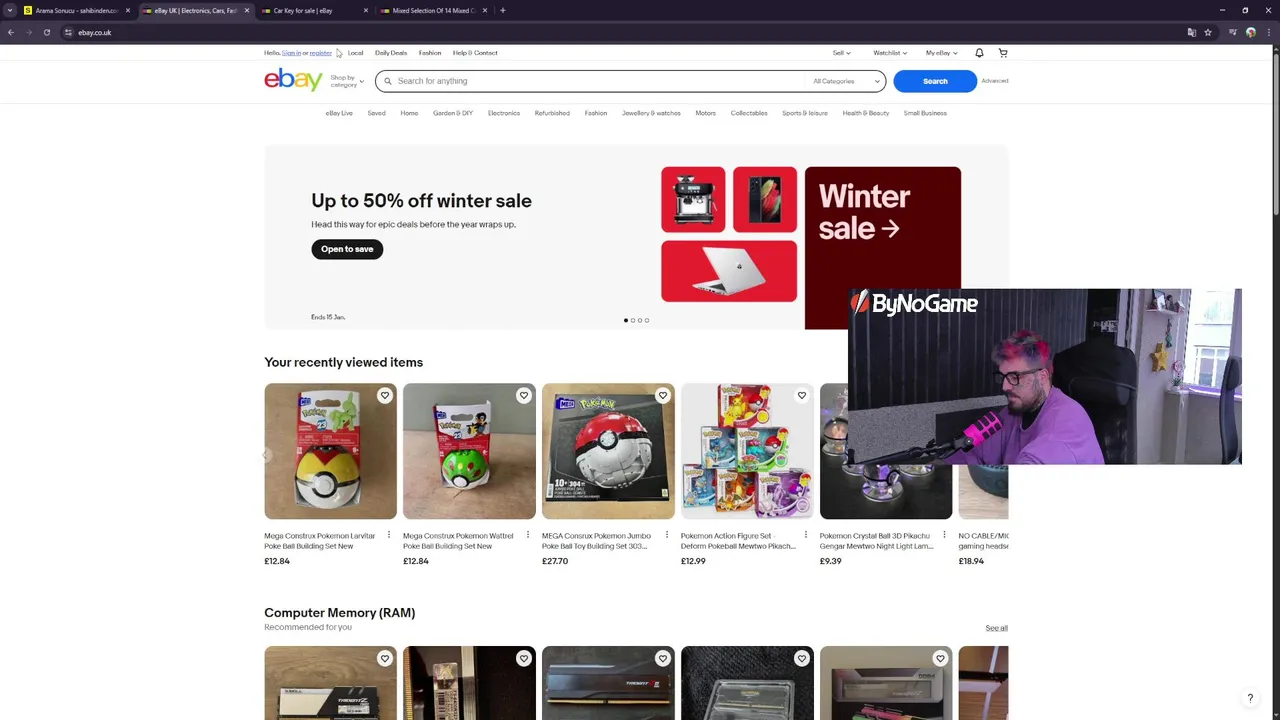1280x720 pixels.
Task: Open the eBay notifications bell
Action: coord(979,53)
